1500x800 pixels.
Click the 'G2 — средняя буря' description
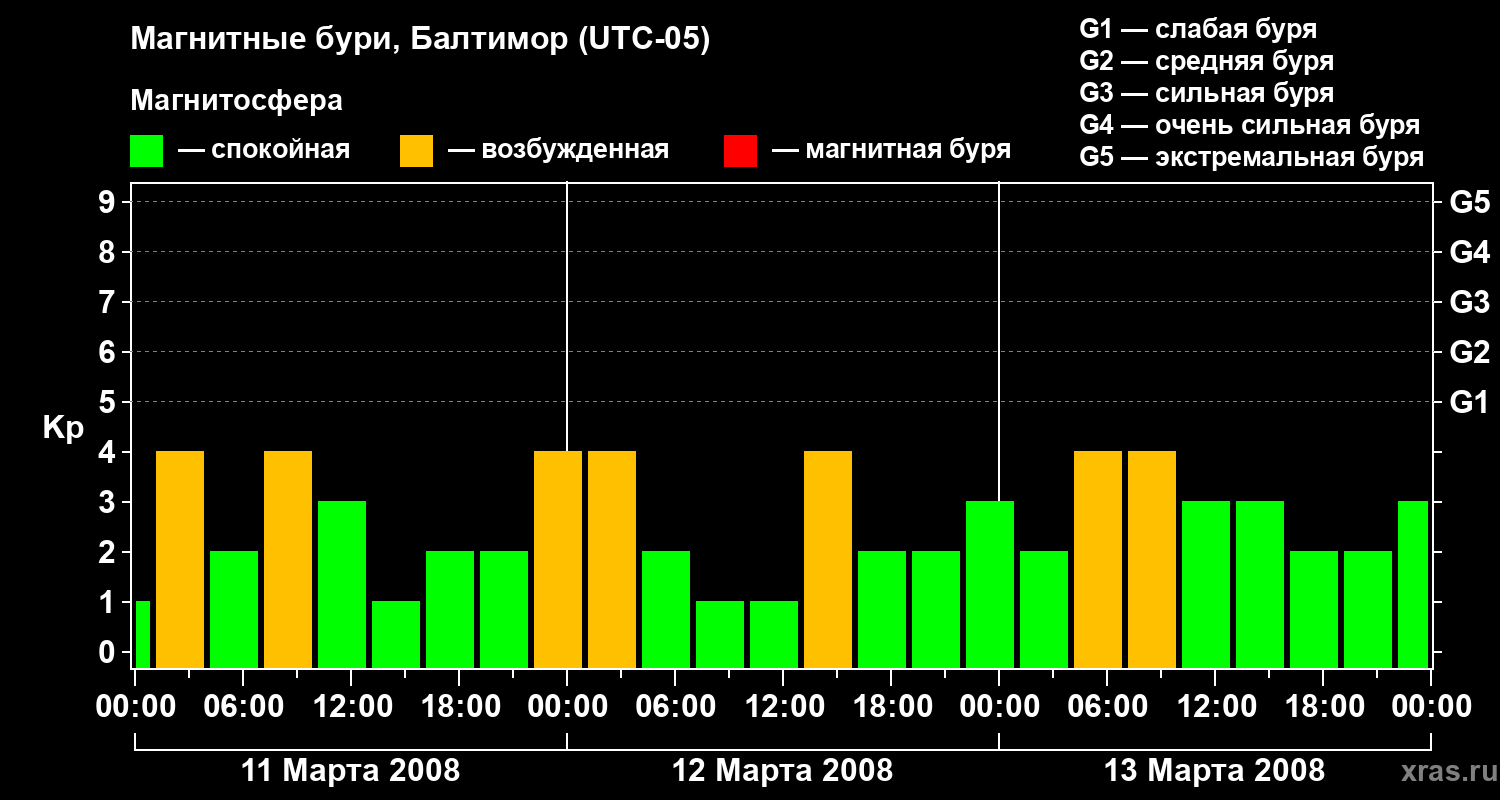1206,61
